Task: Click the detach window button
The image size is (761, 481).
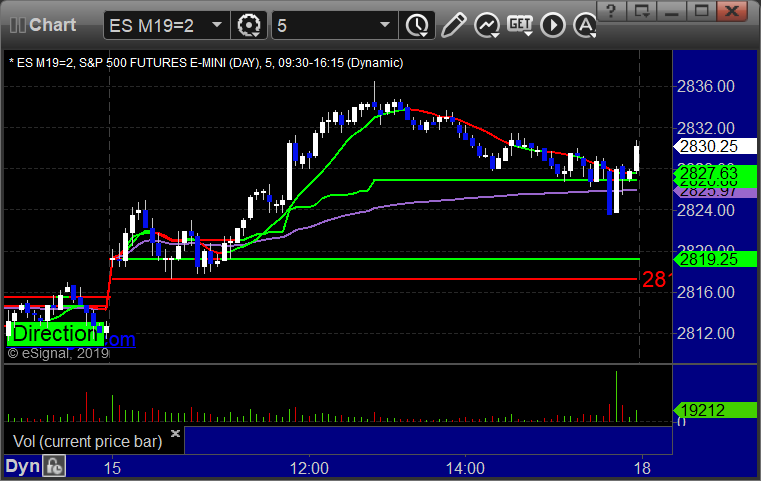Action: click(x=641, y=10)
